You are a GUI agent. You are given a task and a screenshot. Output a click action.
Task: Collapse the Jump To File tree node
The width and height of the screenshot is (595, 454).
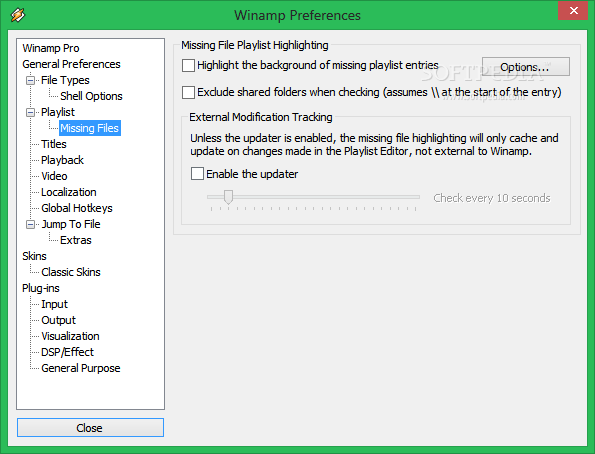[30, 224]
